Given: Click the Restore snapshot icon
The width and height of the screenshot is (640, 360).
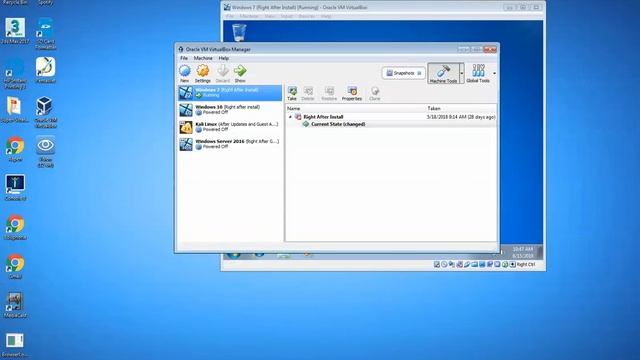Looking at the screenshot, I should pos(329,91).
